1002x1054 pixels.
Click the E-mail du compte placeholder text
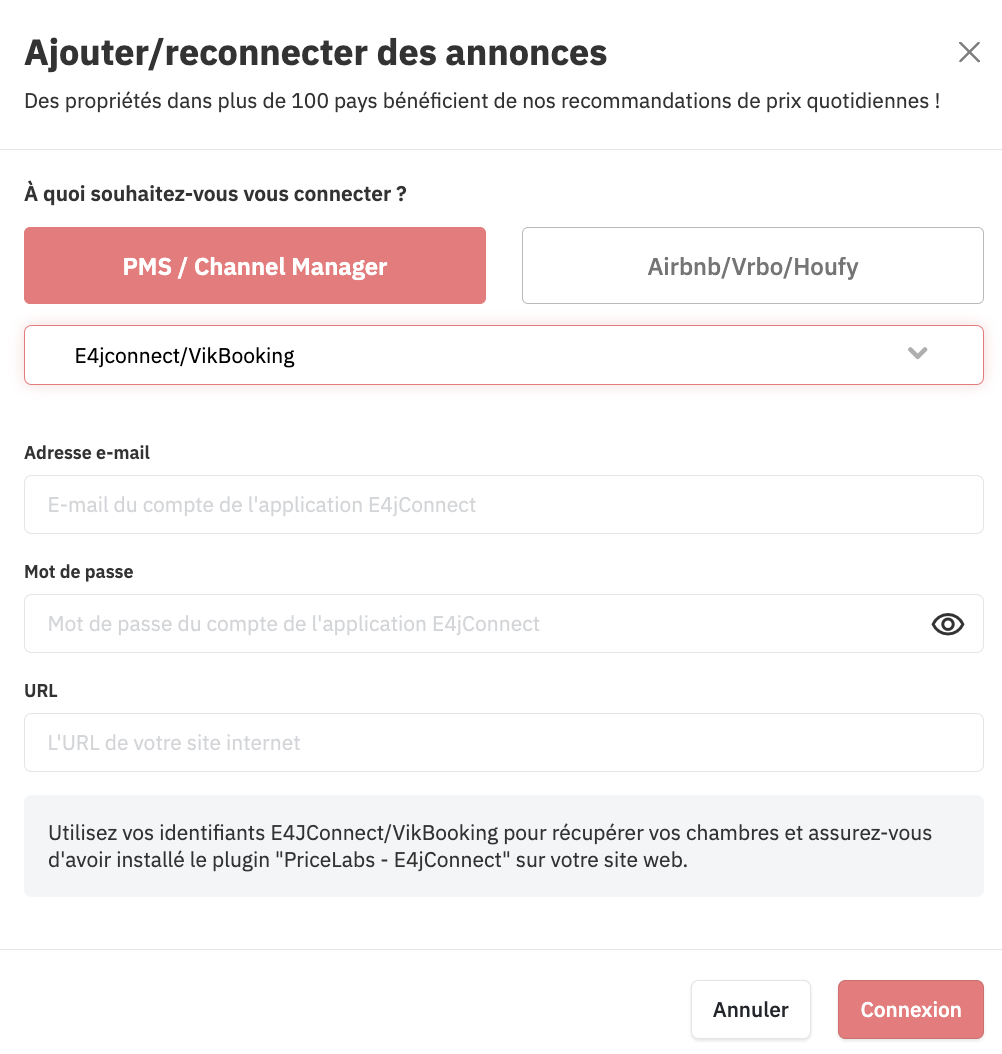pos(261,505)
